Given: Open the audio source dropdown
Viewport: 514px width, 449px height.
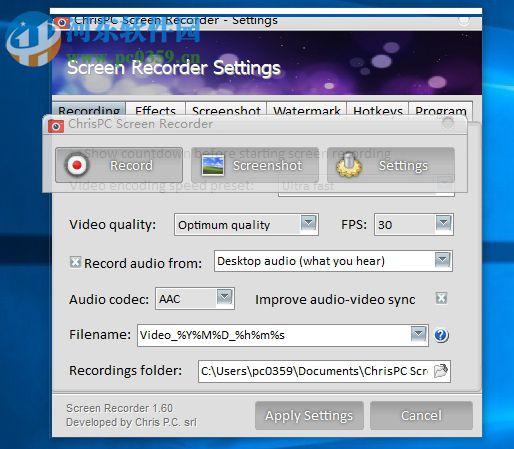Looking at the screenshot, I should tap(443, 260).
